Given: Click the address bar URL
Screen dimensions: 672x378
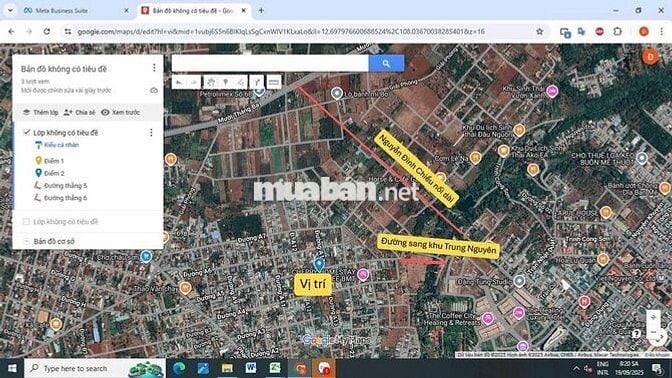Looking at the screenshot, I should pos(281,31).
